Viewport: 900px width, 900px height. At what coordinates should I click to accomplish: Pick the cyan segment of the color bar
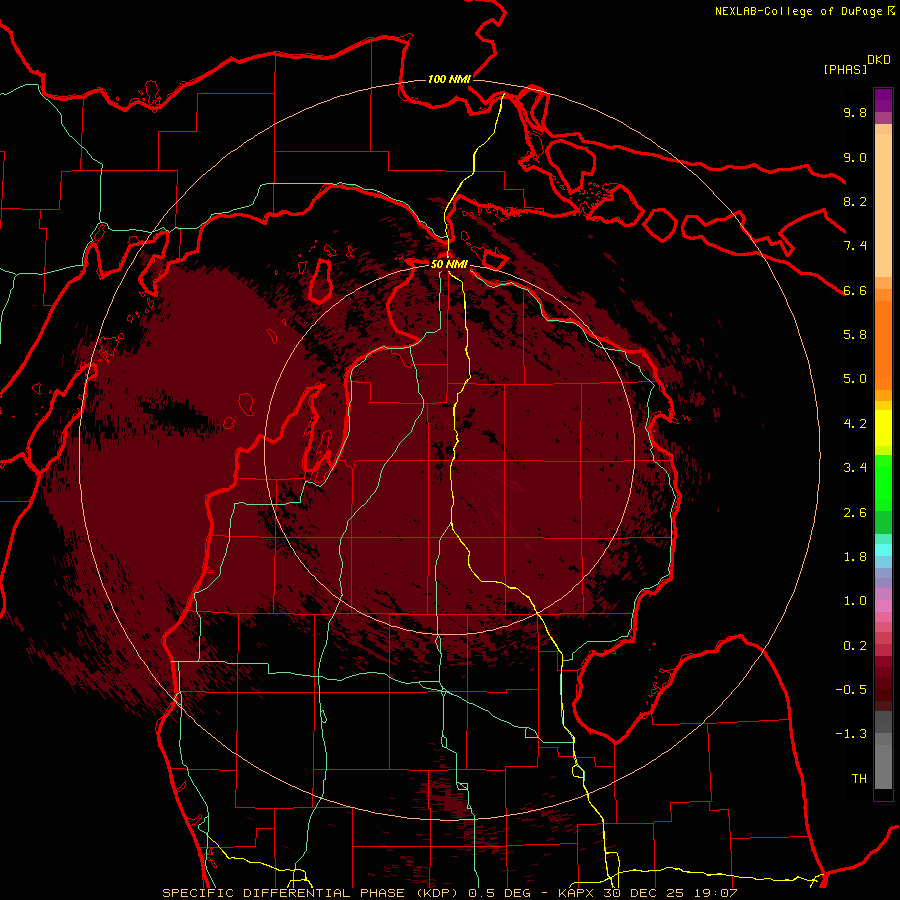coord(883,550)
